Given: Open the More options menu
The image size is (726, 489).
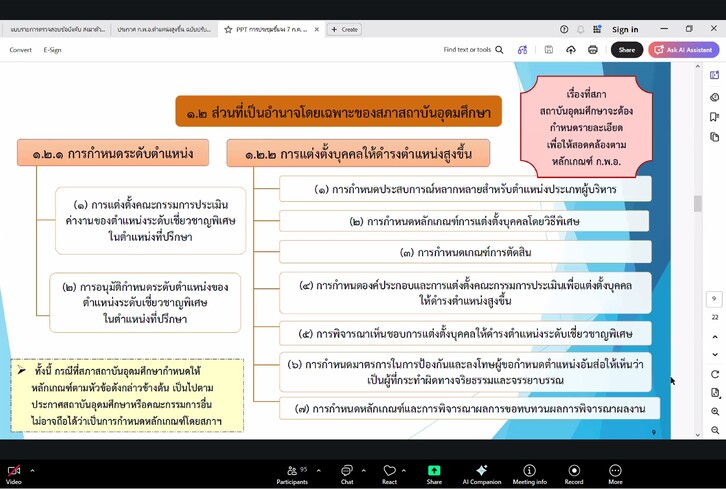Looking at the screenshot, I should (x=615, y=475).
